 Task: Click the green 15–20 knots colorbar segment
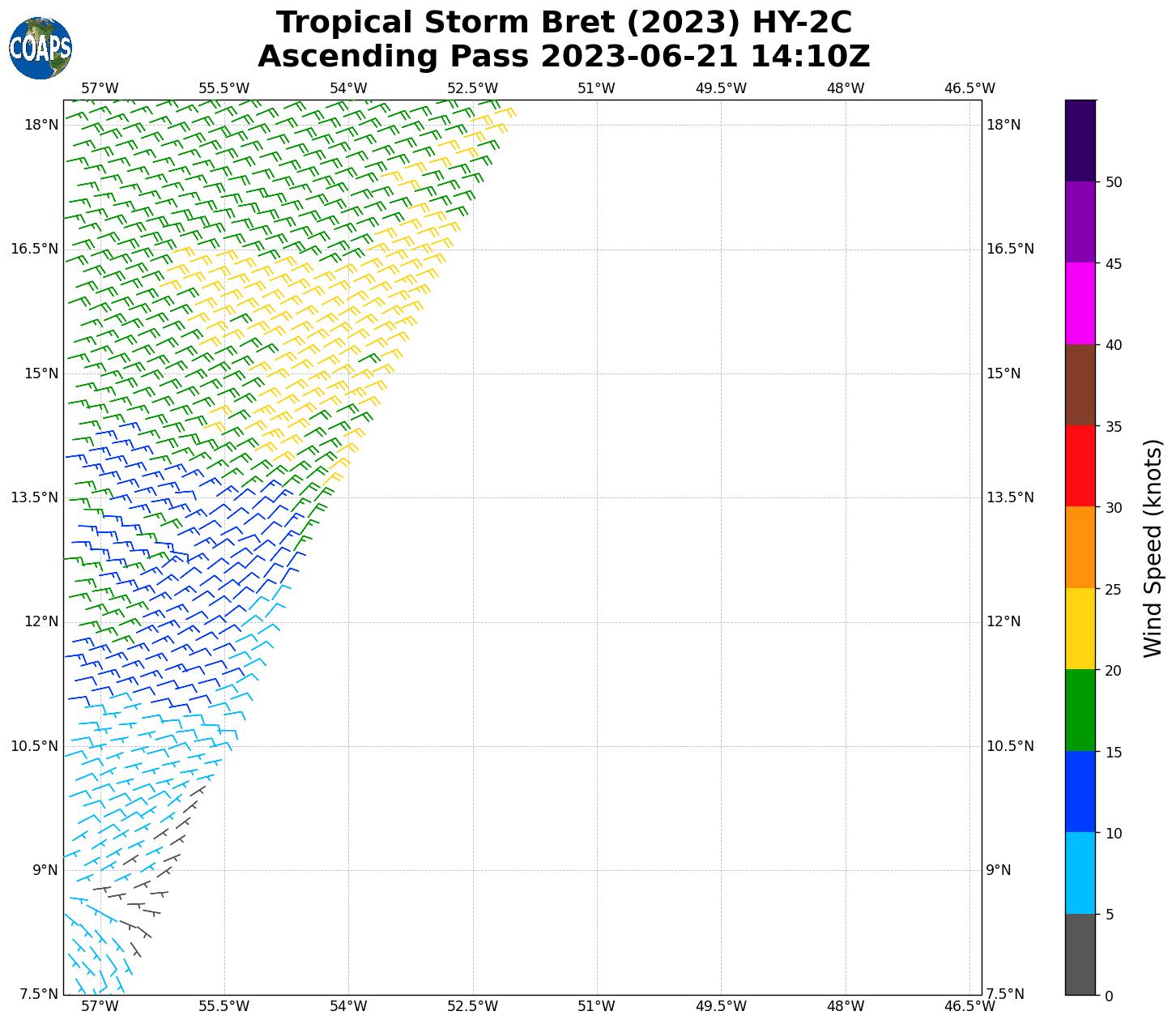click(x=1080, y=710)
